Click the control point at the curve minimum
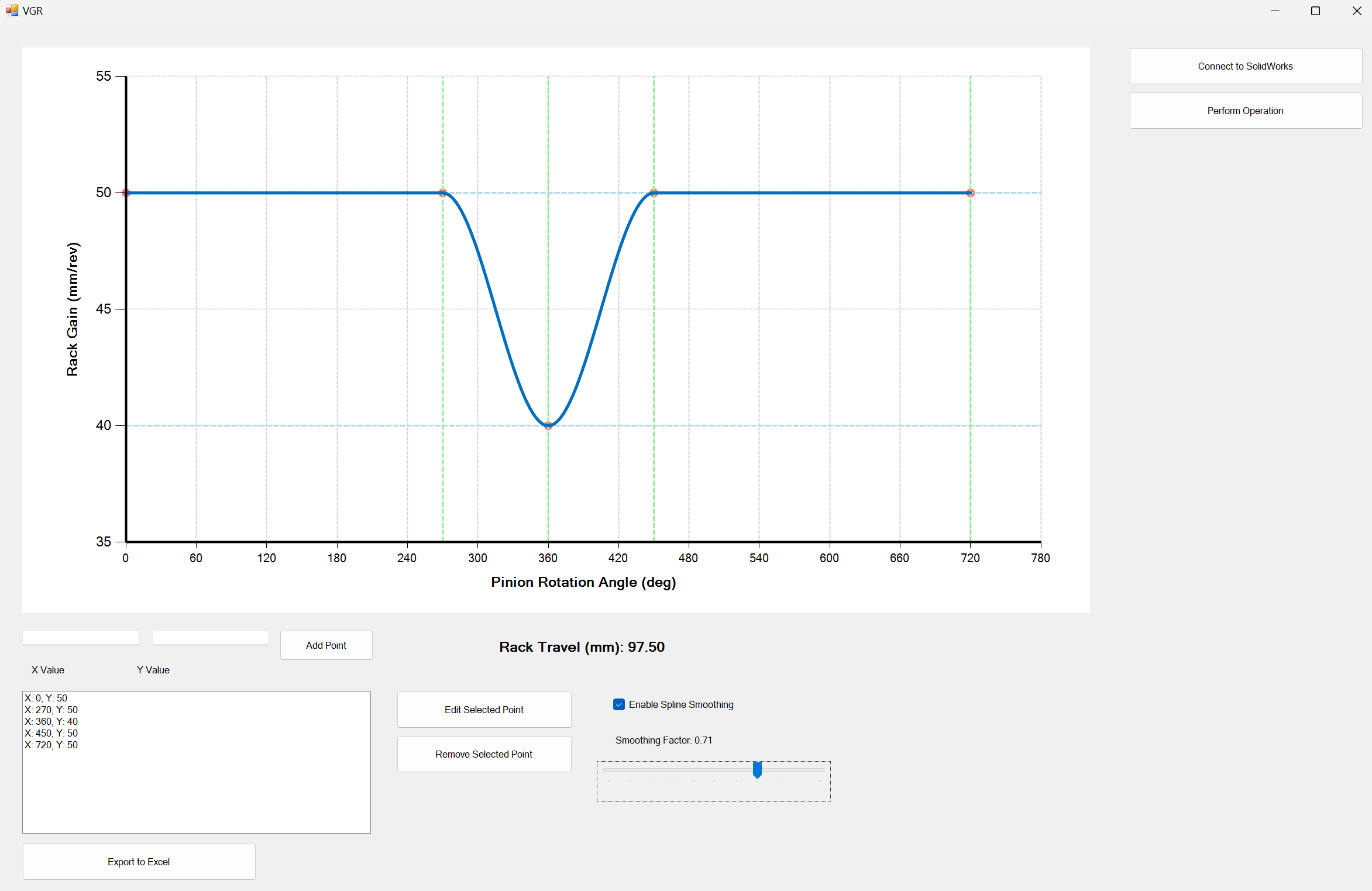1372x891 pixels. pos(548,425)
